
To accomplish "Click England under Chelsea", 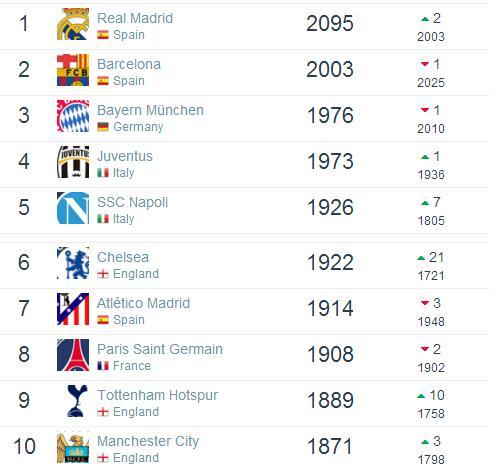I will tap(136, 274).
